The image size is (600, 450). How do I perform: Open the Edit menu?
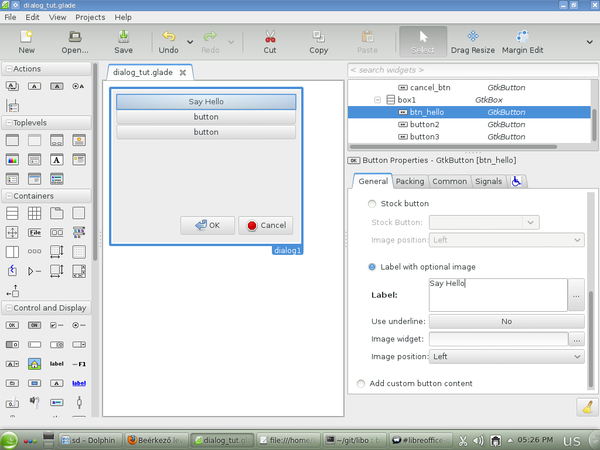coord(33,17)
